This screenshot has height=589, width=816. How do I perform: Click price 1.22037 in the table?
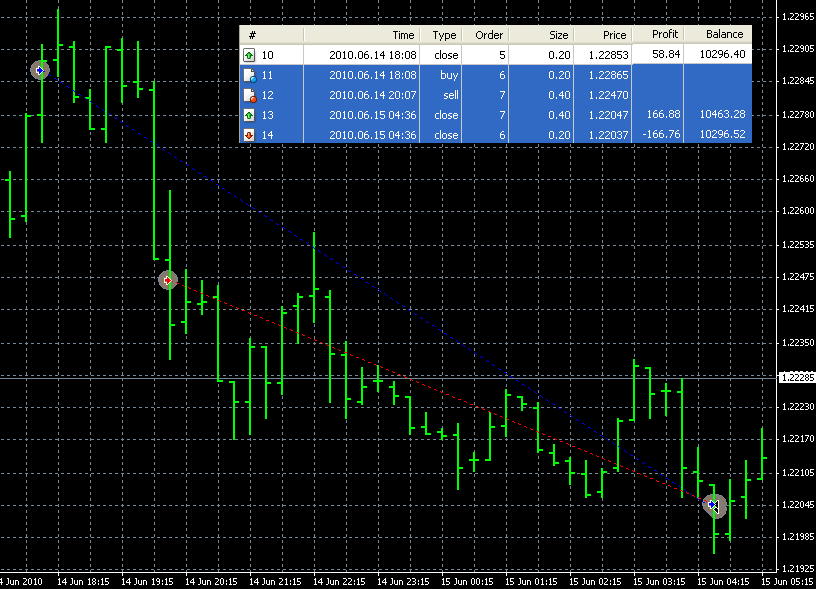click(608, 135)
